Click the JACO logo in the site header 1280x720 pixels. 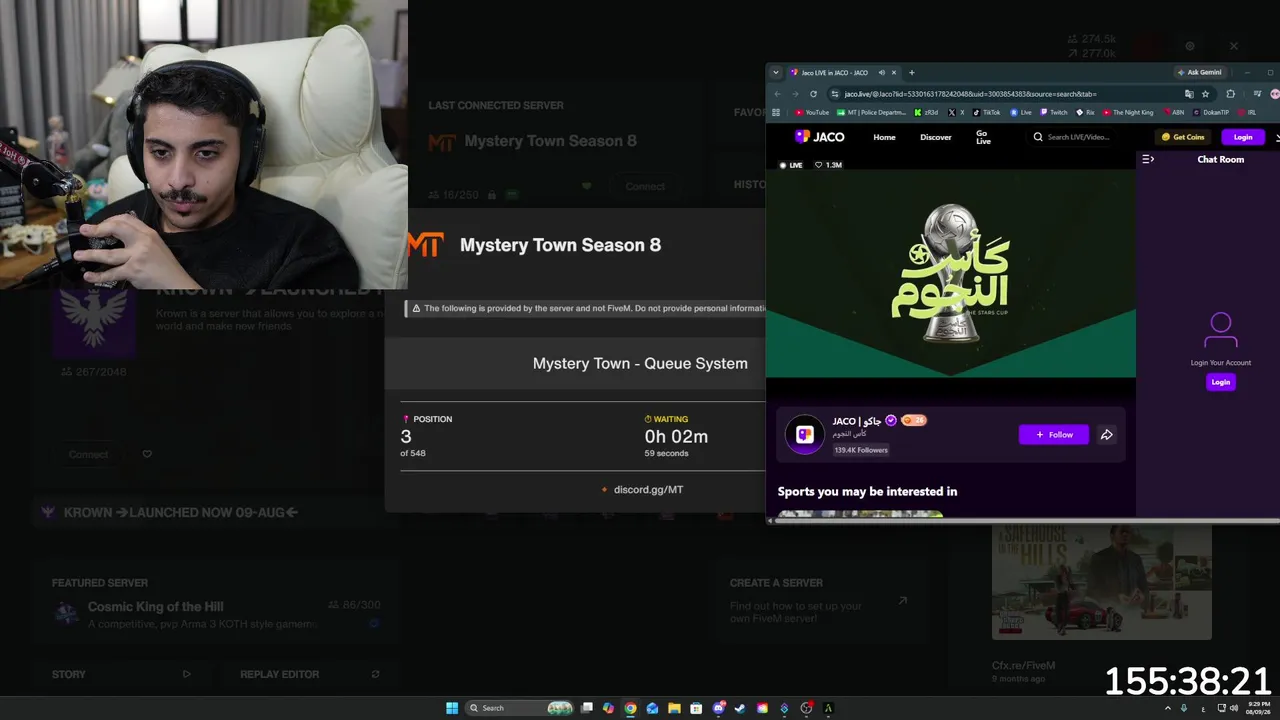[819, 137]
